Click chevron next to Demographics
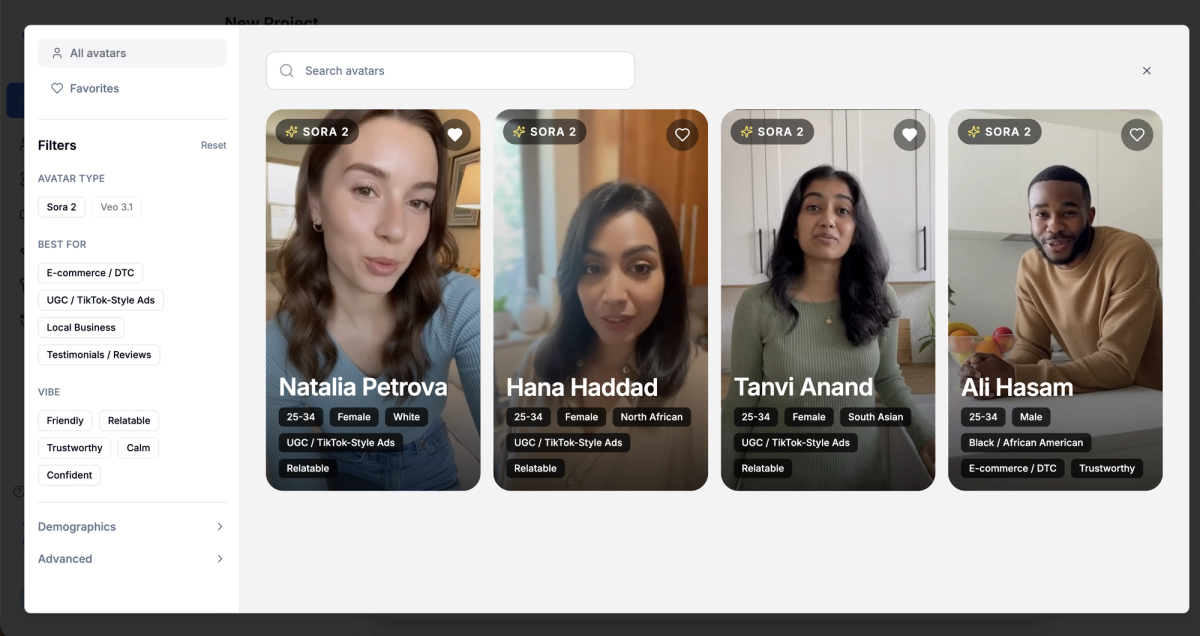This screenshot has width=1200, height=636. point(220,527)
